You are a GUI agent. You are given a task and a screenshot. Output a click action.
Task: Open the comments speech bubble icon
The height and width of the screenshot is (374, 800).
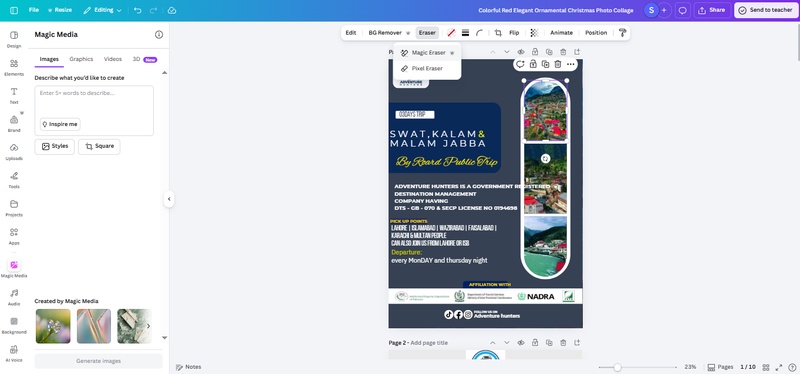(x=682, y=10)
